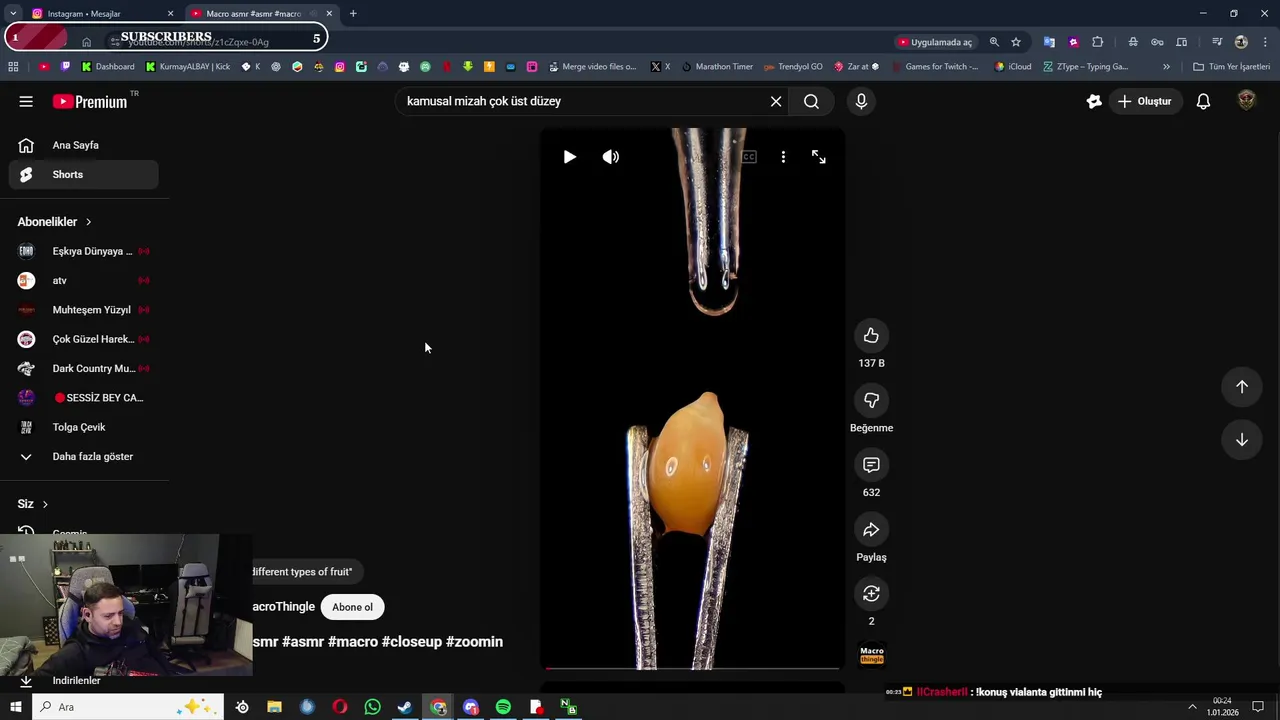Image resolution: width=1280 pixels, height=720 pixels.
Task: Open the Games for Twitch bookmark
Action: pyautogui.click(x=935, y=67)
